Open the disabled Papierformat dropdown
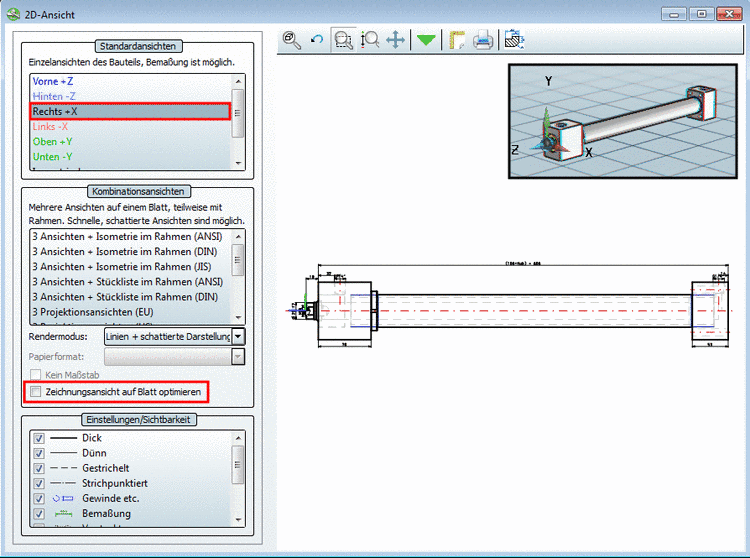The height and width of the screenshot is (558, 750). pyautogui.click(x=175, y=357)
